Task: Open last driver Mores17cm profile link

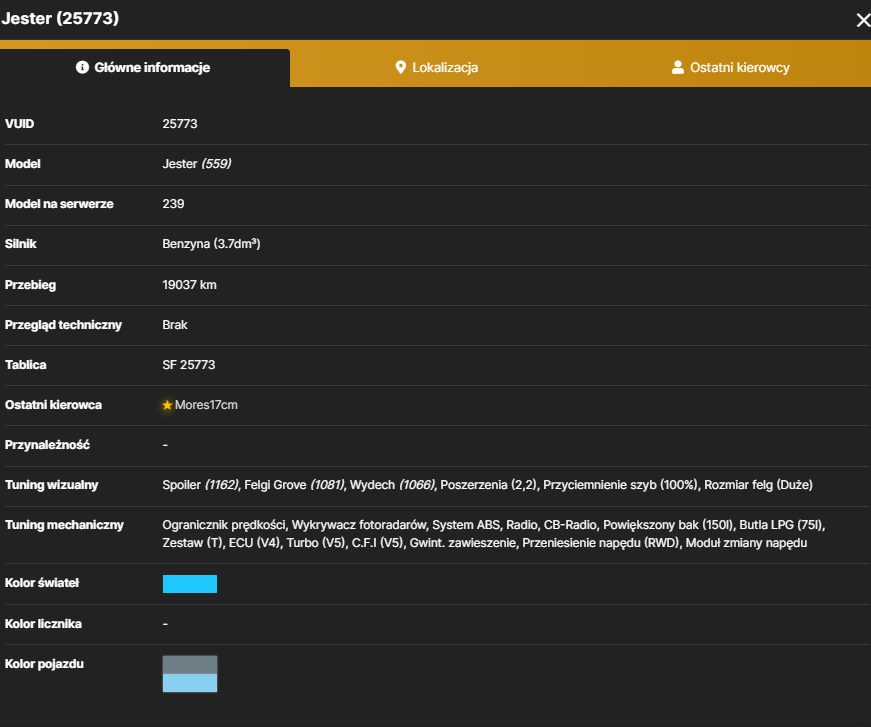Action: pos(206,405)
